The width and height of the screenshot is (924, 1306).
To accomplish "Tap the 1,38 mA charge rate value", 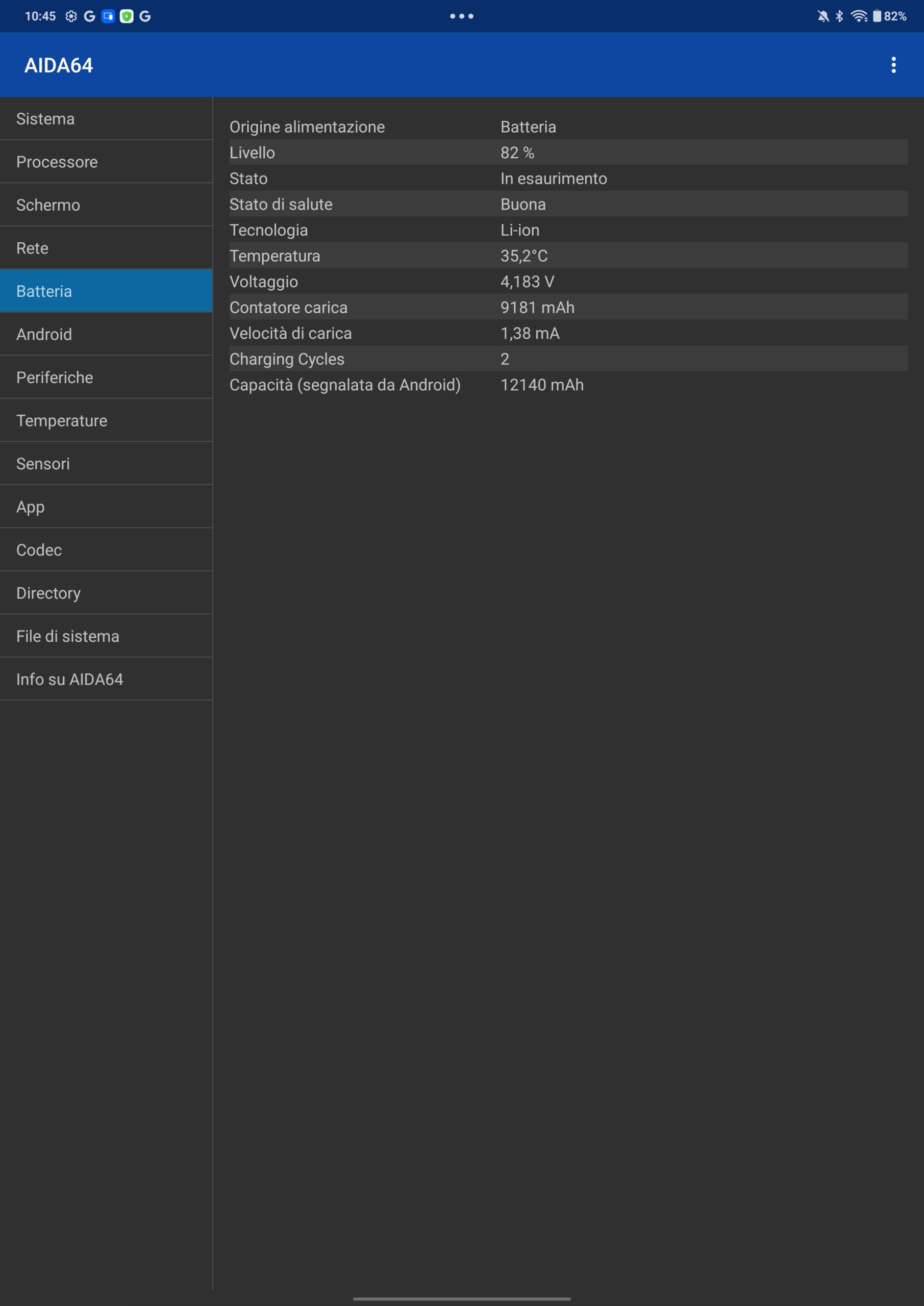I will 530,333.
